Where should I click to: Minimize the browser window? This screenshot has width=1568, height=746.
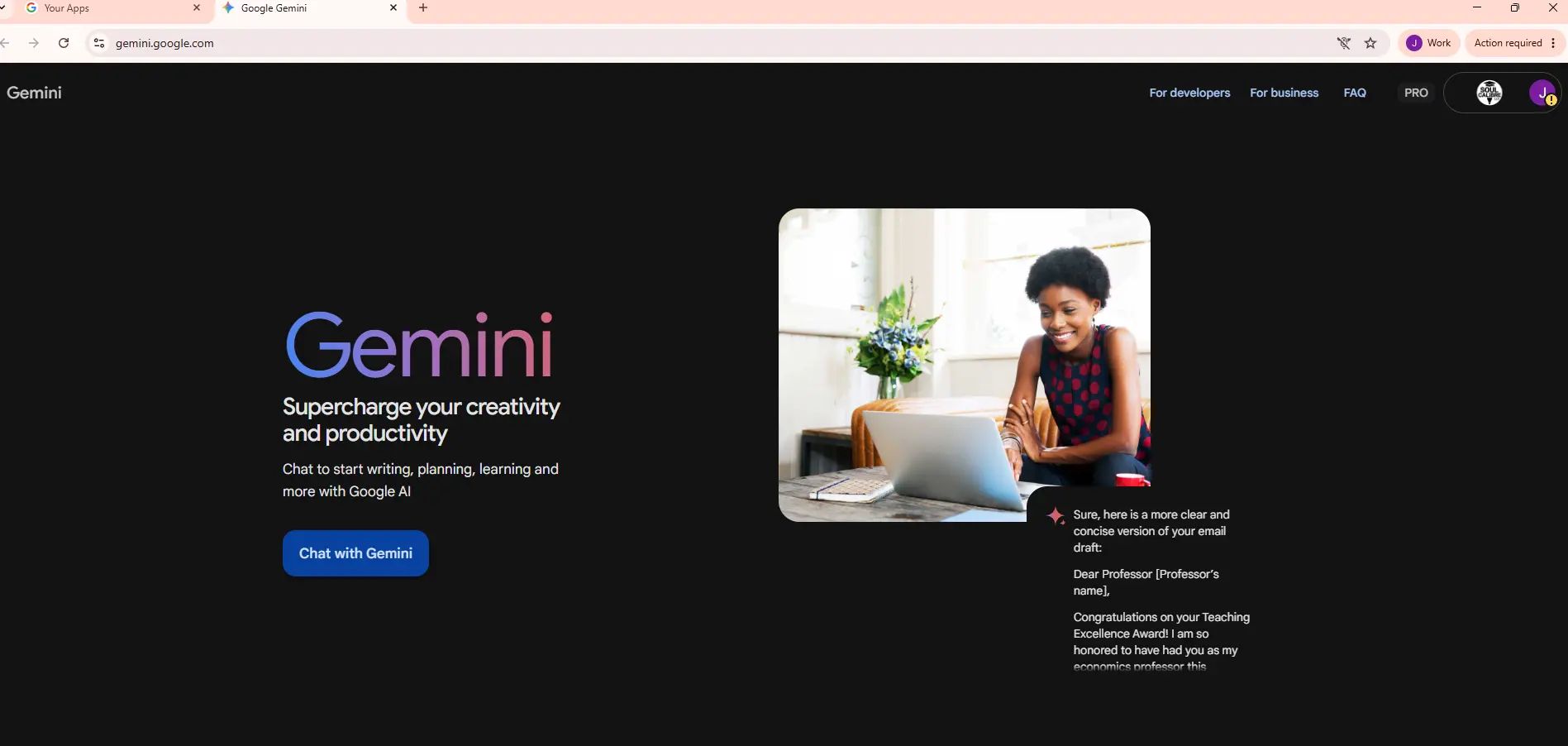click(x=1477, y=7)
